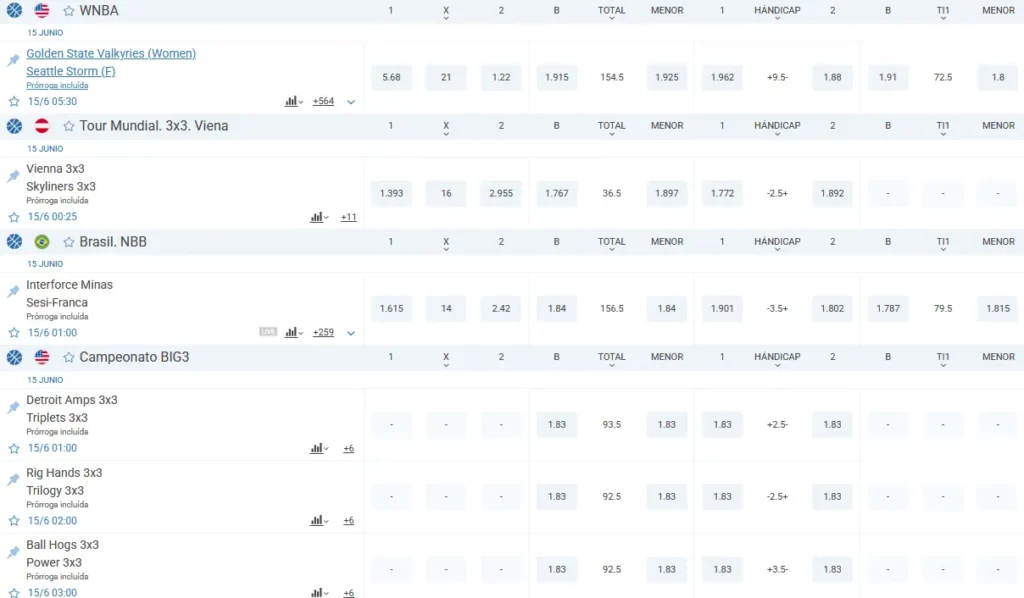Click the Brazil flag icon next to NBB
The height and width of the screenshot is (598, 1024).
tap(42, 242)
